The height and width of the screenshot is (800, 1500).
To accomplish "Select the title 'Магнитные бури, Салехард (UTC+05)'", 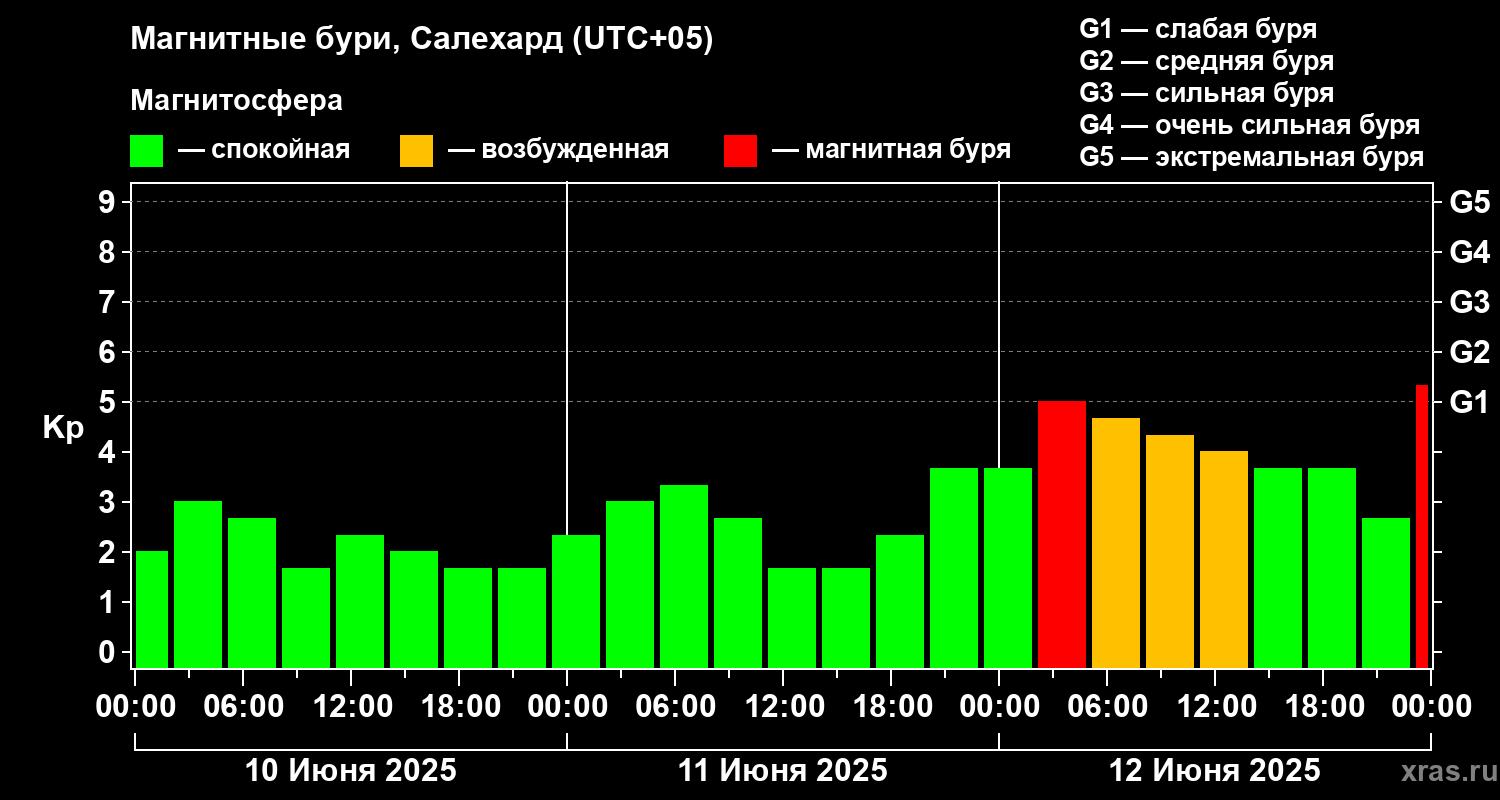I will pyautogui.click(x=422, y=39).
